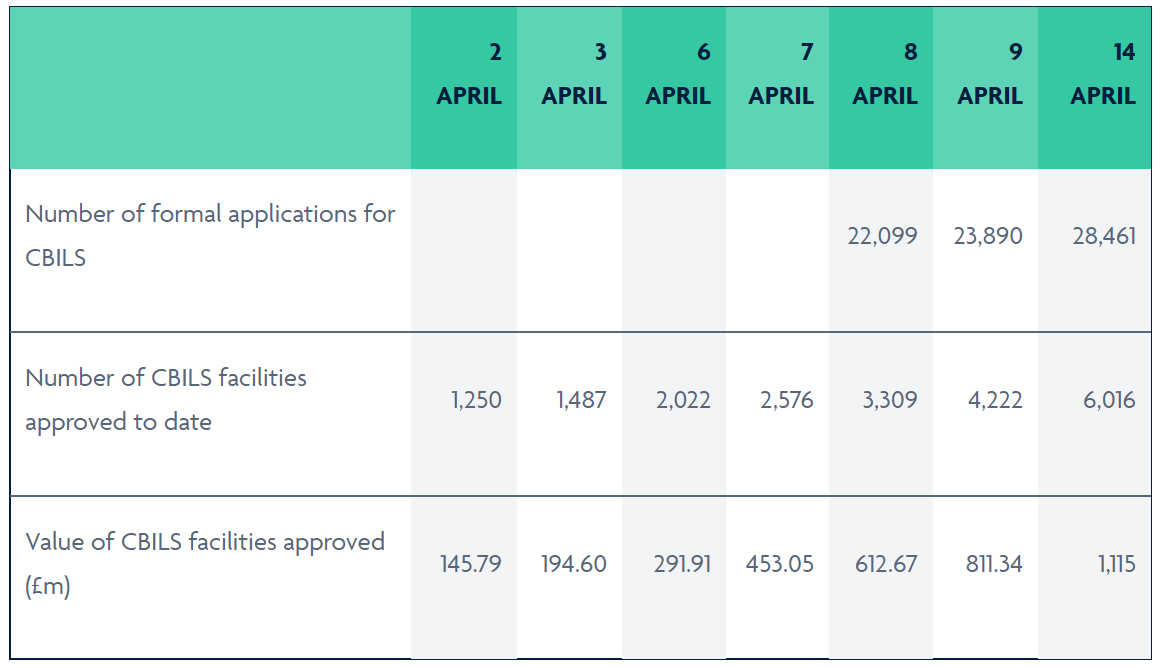
Task: Select the 14 April column header
Action: tap(1103, 75)
